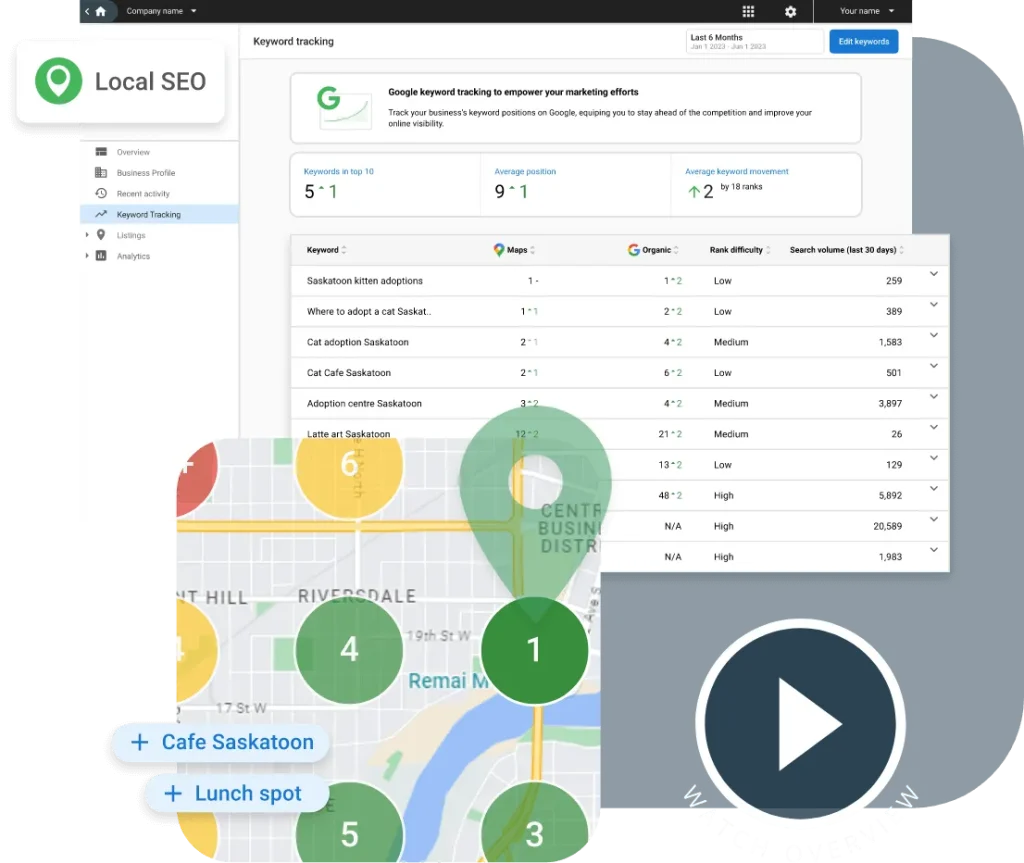Open the Overview sidebar item
This screenshot has height=863, width=1024.
coord(132,152)
